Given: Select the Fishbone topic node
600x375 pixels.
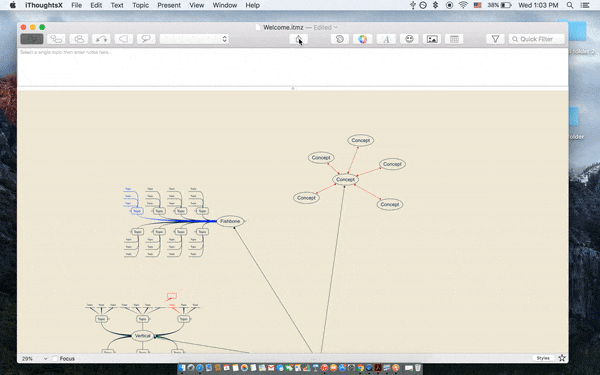Looking at the screenshot, I should 230,221.
